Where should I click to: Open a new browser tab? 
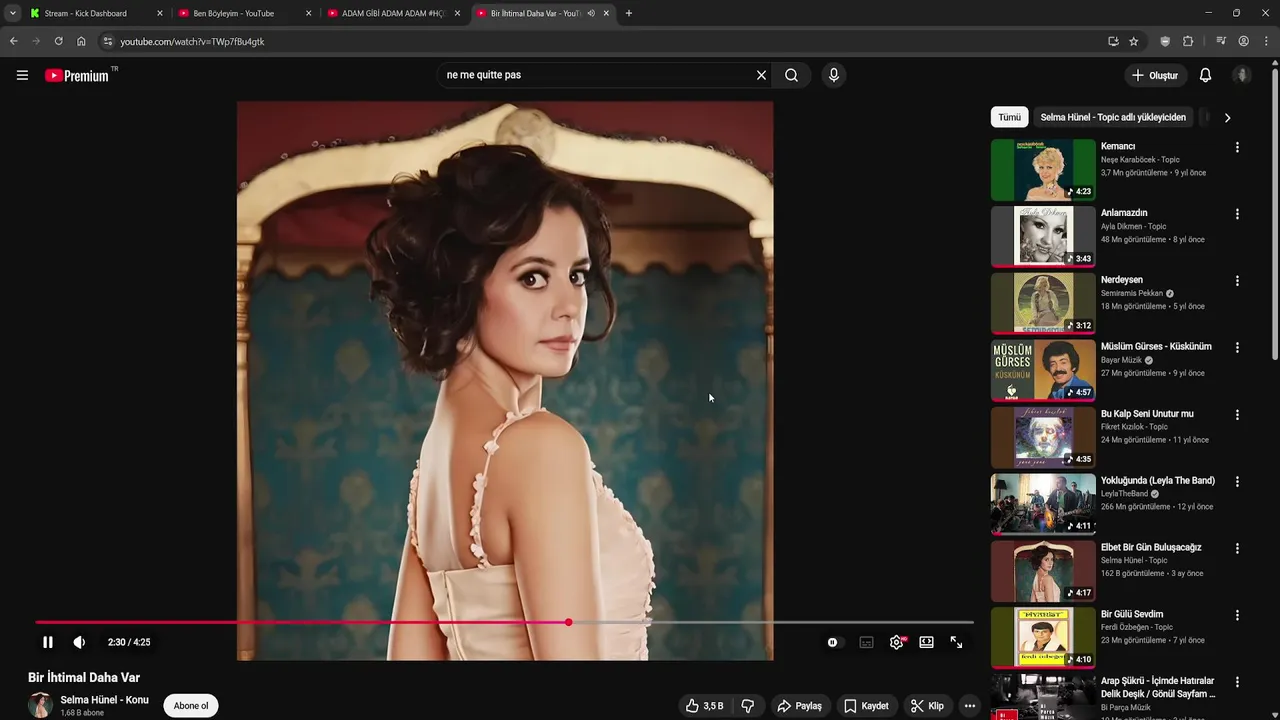click(x=629, y=13)
